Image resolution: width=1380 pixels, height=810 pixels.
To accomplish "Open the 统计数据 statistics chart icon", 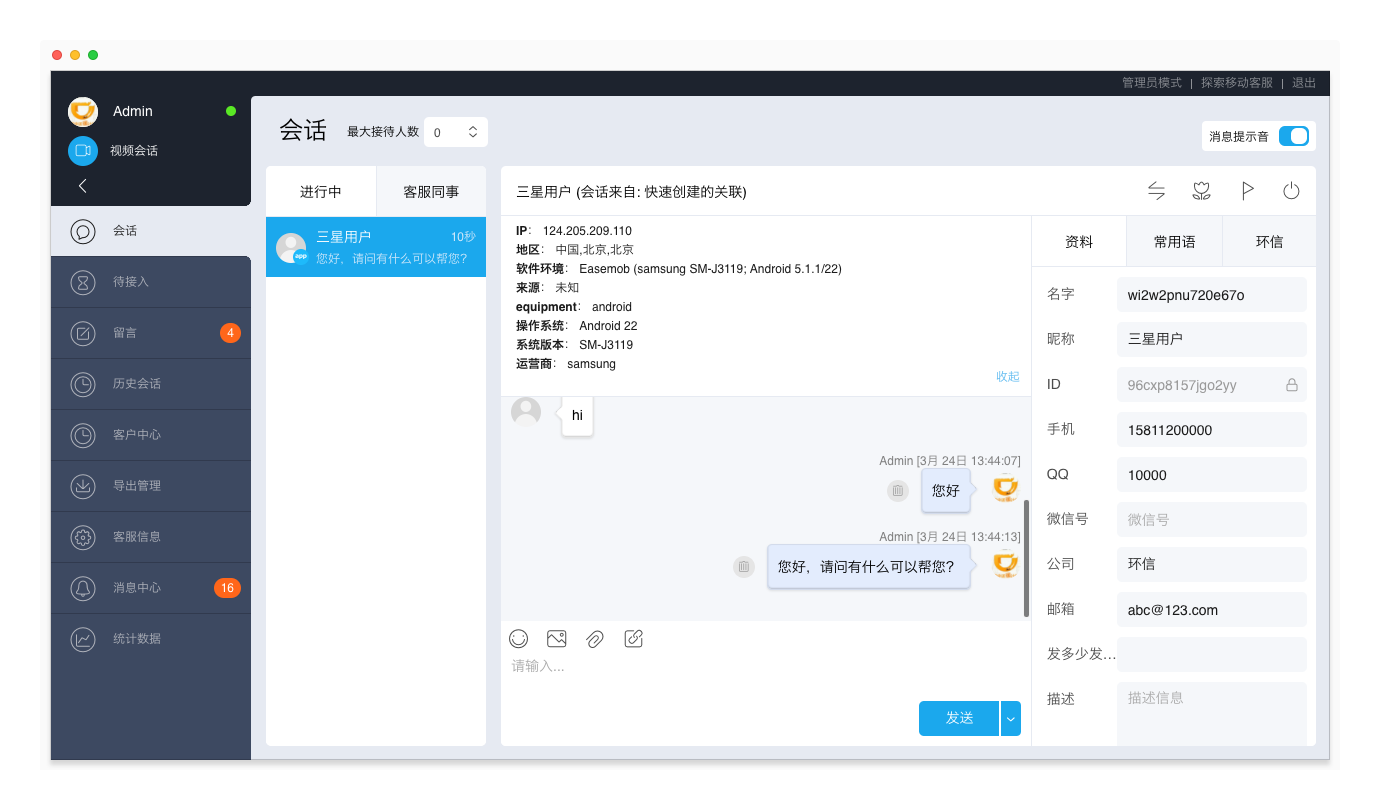I will pyautogui.click(x=83, y=639).
